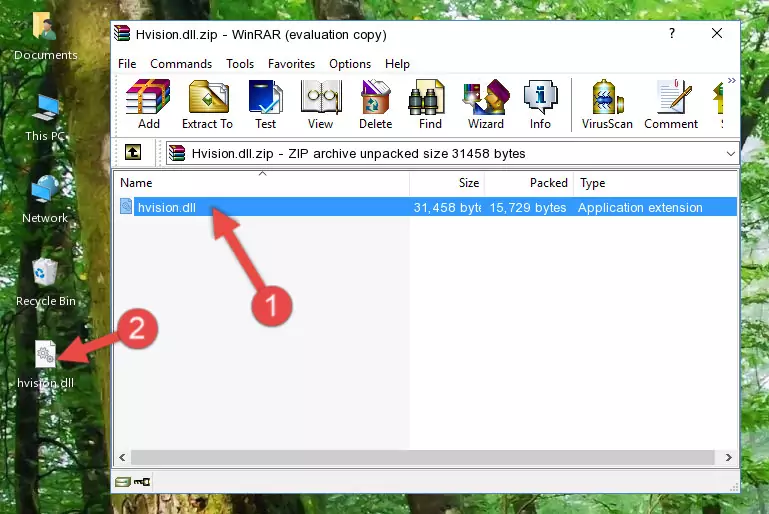Open the File menu
The image size is (769, 514).
pyautogui.click(x=127, y=64)
